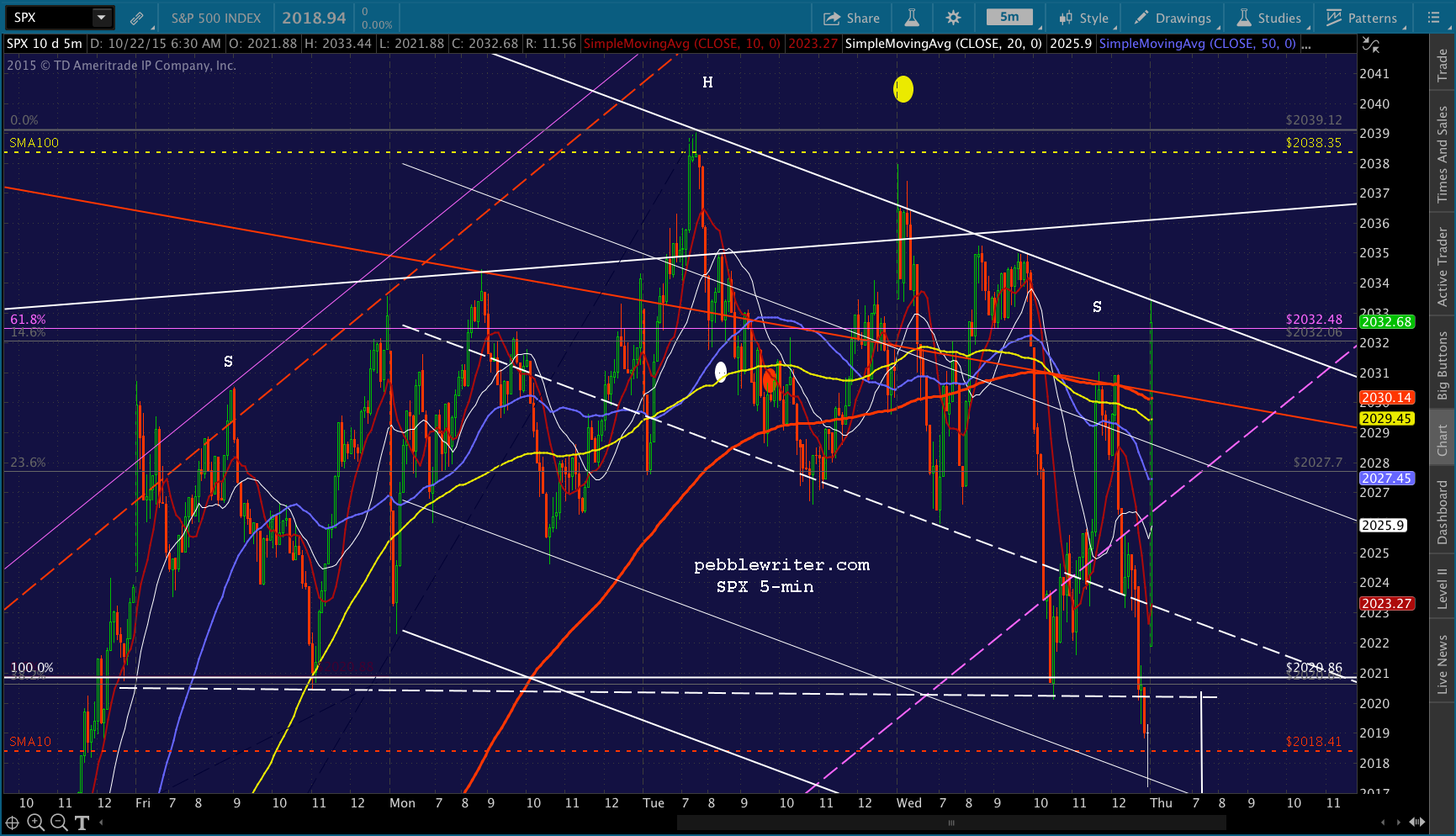Click the yellow 2029.45 price bubble

coord(1387,419)
